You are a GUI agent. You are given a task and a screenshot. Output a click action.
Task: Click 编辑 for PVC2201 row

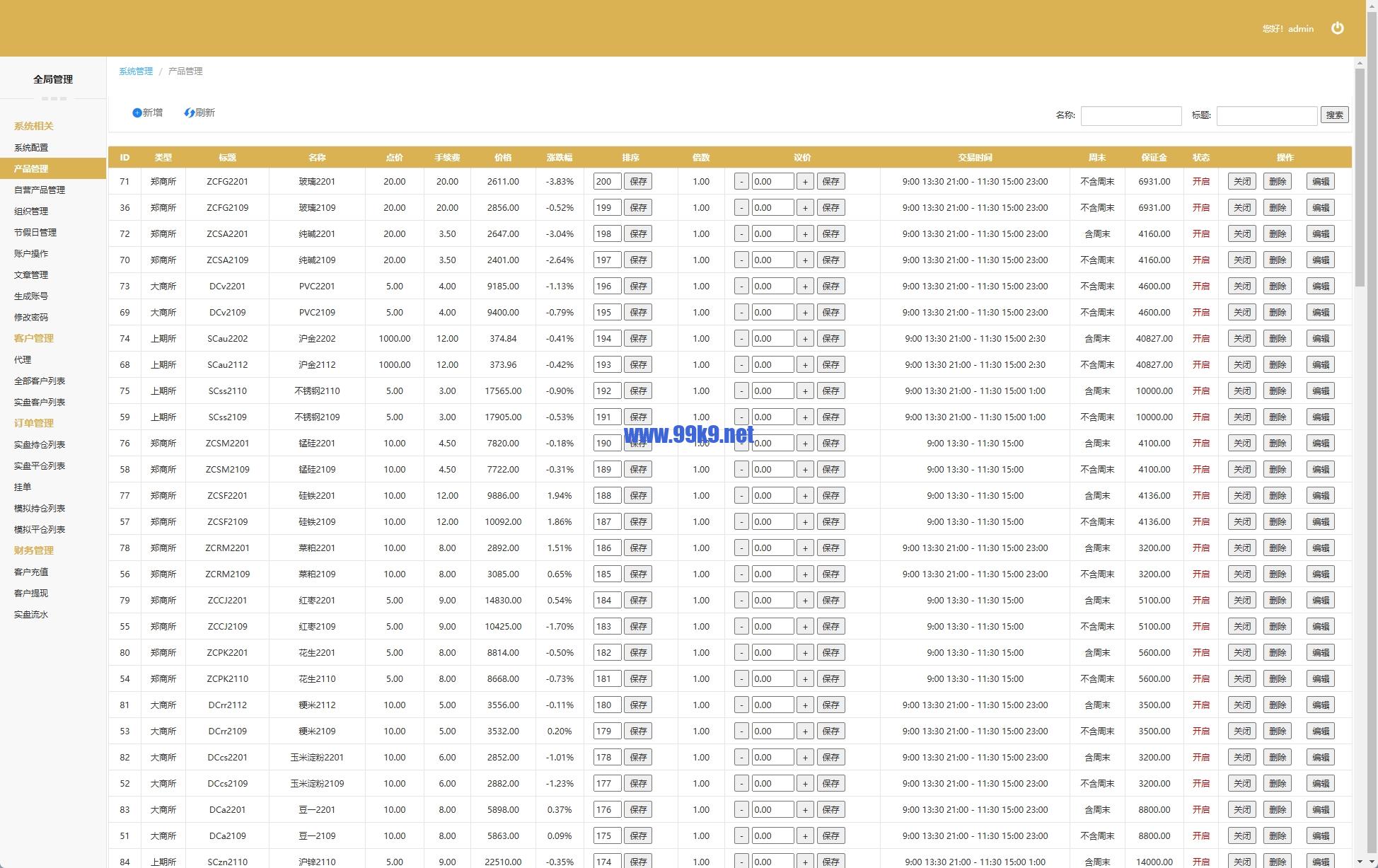(x=1320, y=286)
